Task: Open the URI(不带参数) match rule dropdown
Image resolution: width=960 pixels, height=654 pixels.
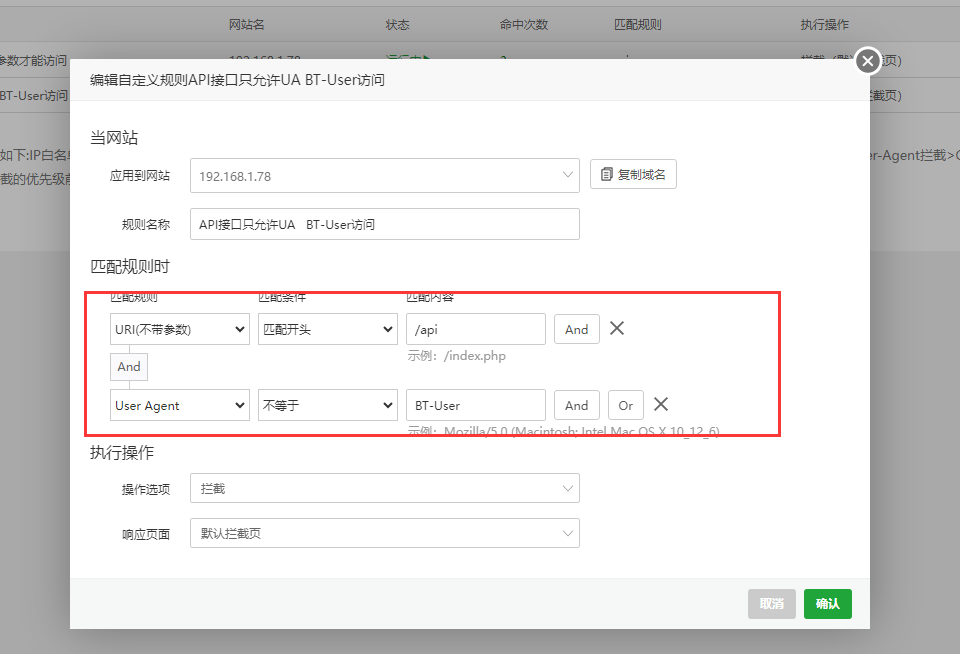Action: (x=179, y=329)
